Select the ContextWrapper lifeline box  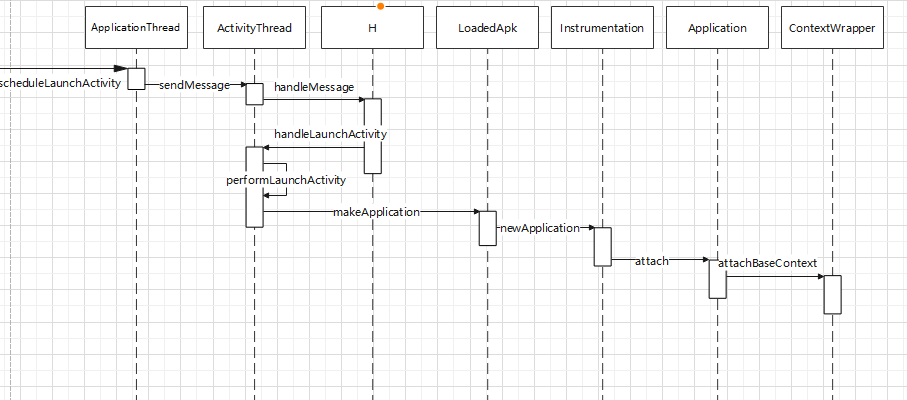(832, 28)
